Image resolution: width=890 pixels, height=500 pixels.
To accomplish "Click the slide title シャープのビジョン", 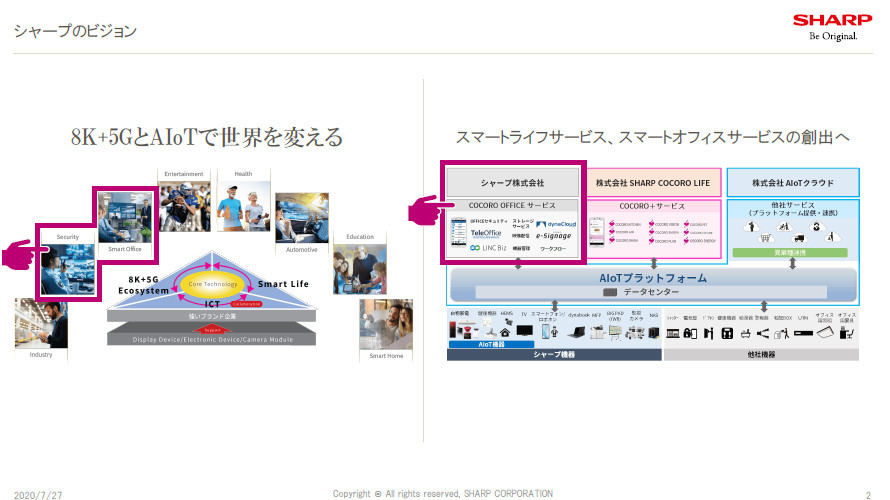I will click(75, 31).
